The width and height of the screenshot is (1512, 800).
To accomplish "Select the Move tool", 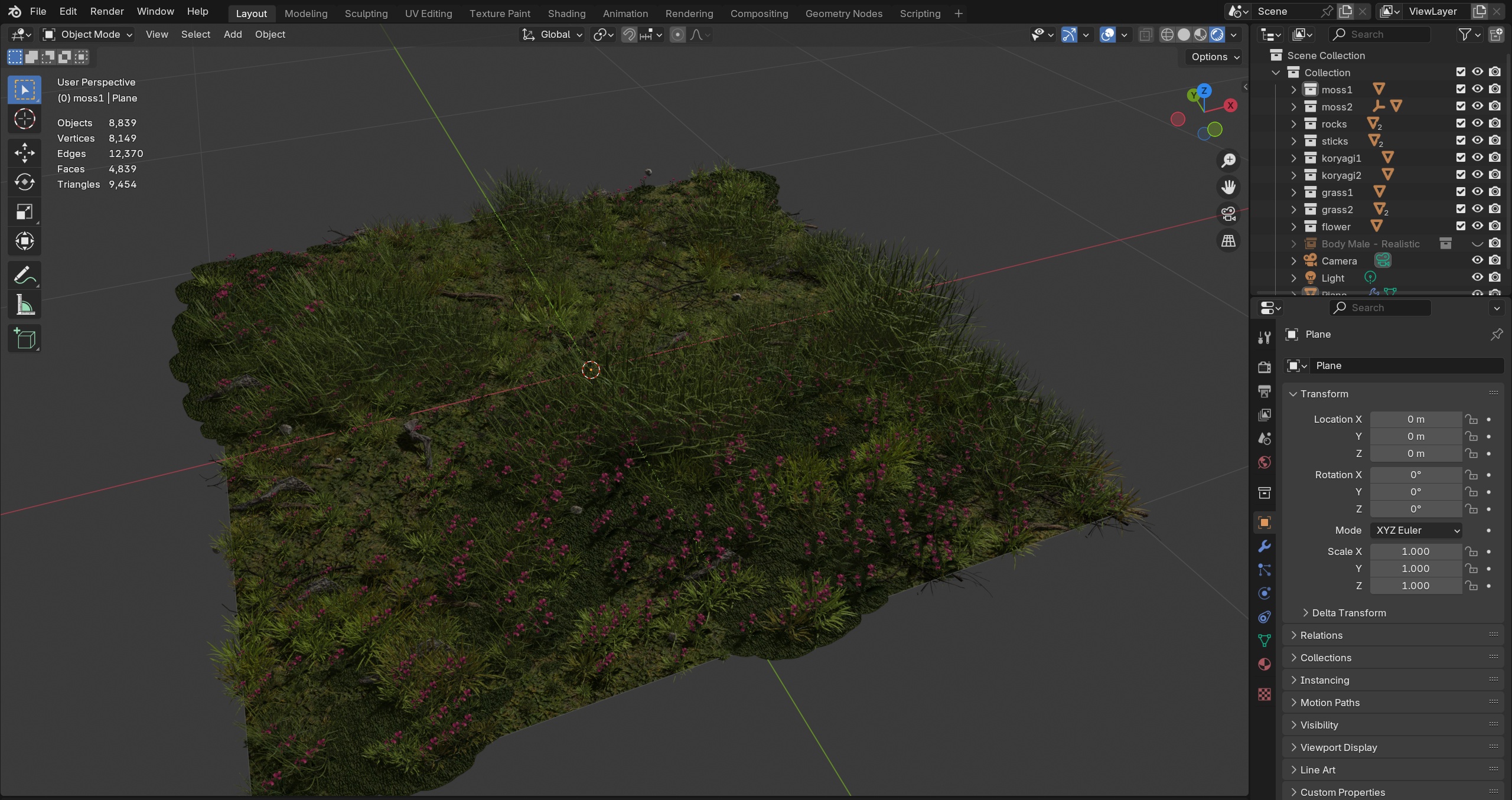I will click(24, 152).
